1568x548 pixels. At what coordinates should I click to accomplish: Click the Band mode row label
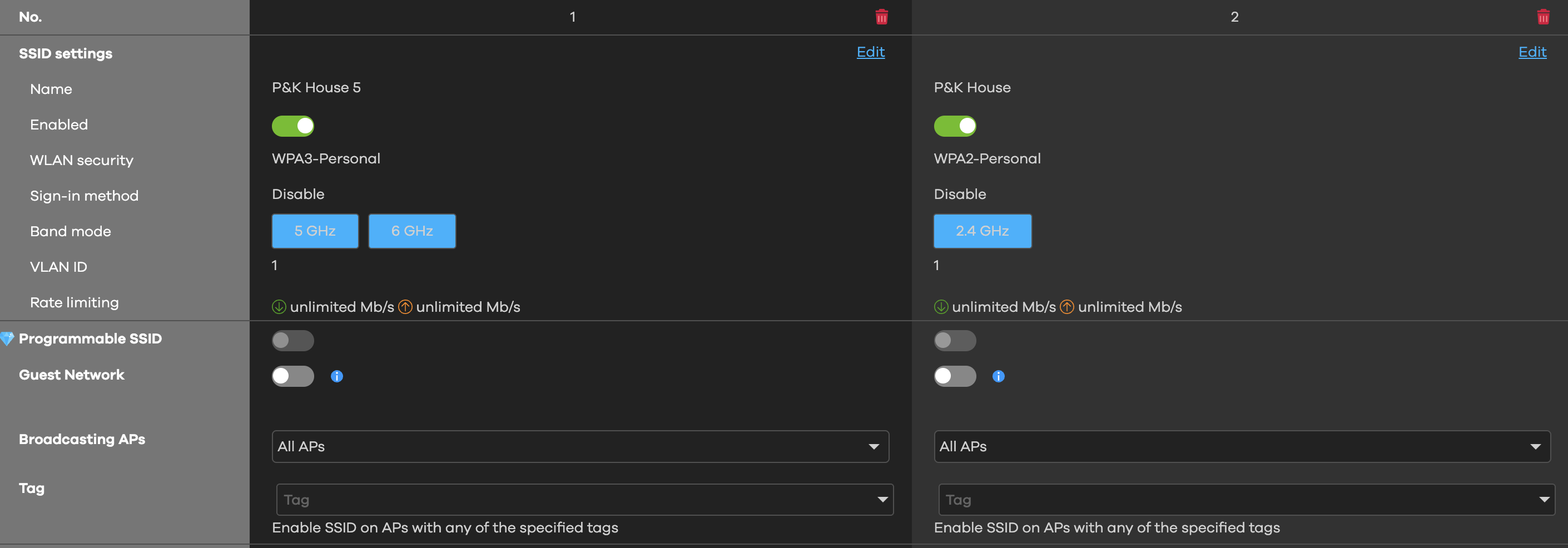71,231
